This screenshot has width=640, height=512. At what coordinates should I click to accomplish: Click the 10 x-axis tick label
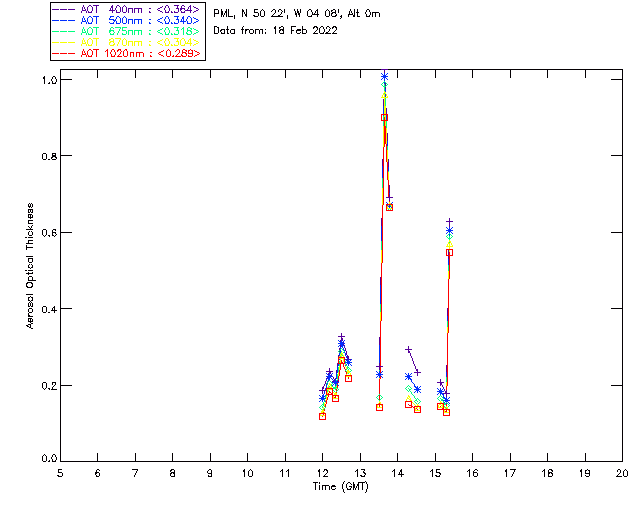tap(247, 473)
